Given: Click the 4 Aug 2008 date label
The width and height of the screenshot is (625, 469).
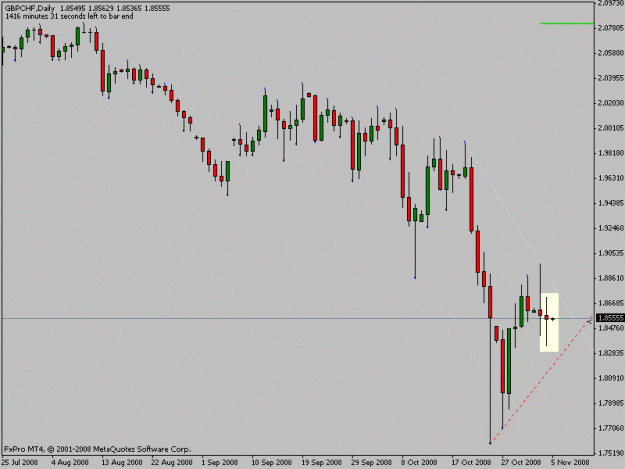Looking at the screenshot, I should [70, 463].
